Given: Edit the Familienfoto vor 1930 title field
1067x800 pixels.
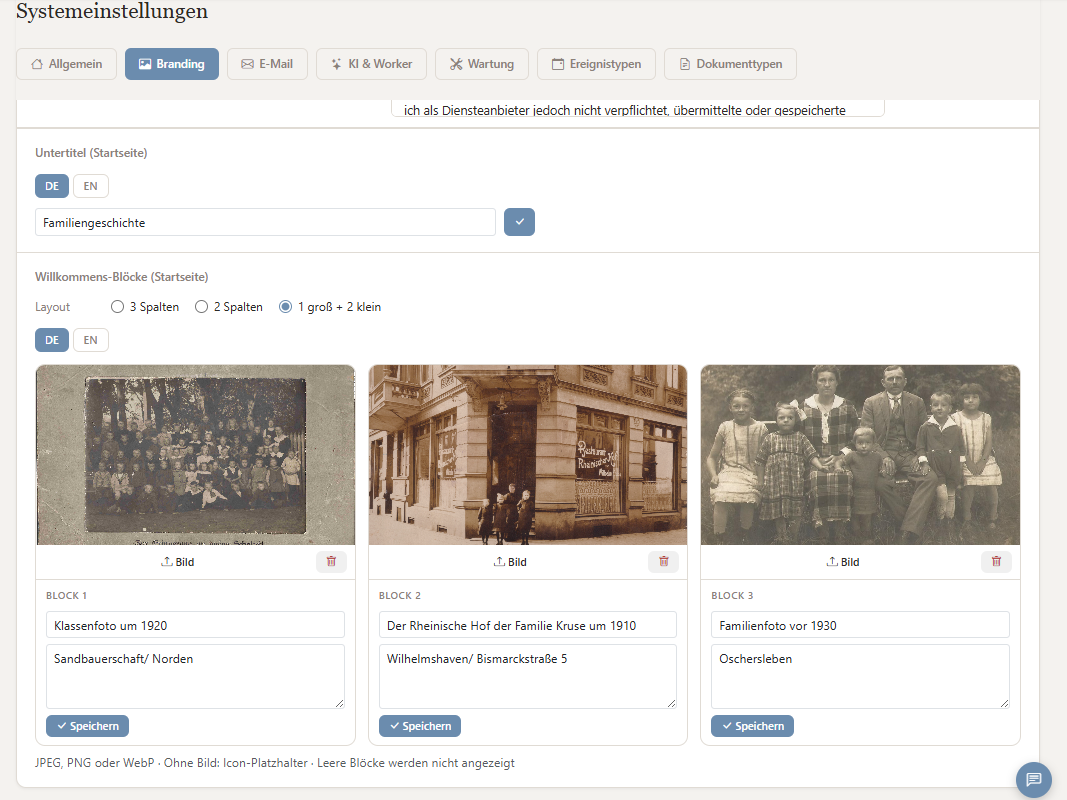Looking at the screenshot, I should pos(860,625).
